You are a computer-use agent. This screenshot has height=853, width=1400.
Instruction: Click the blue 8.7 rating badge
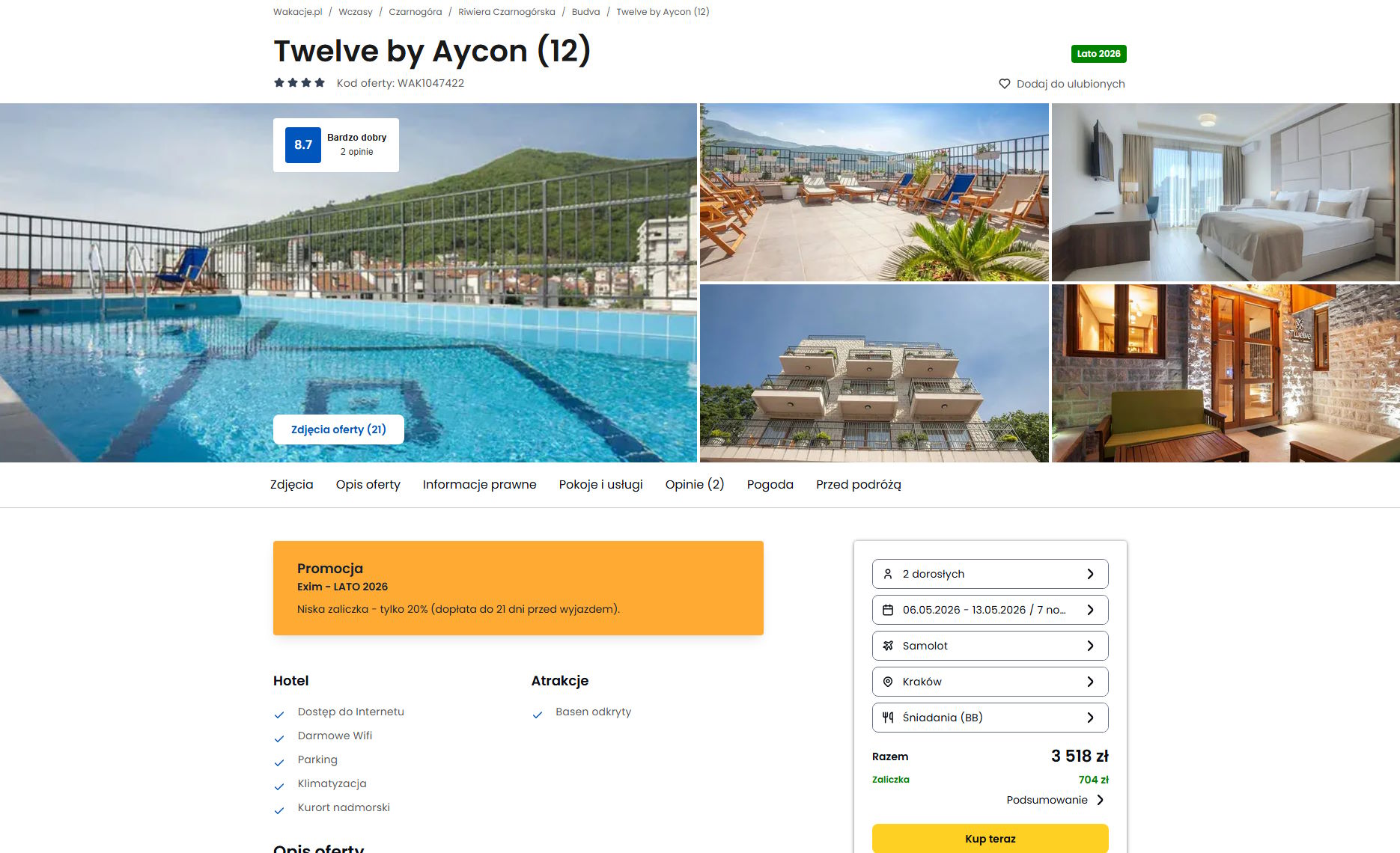coord(303,145)
